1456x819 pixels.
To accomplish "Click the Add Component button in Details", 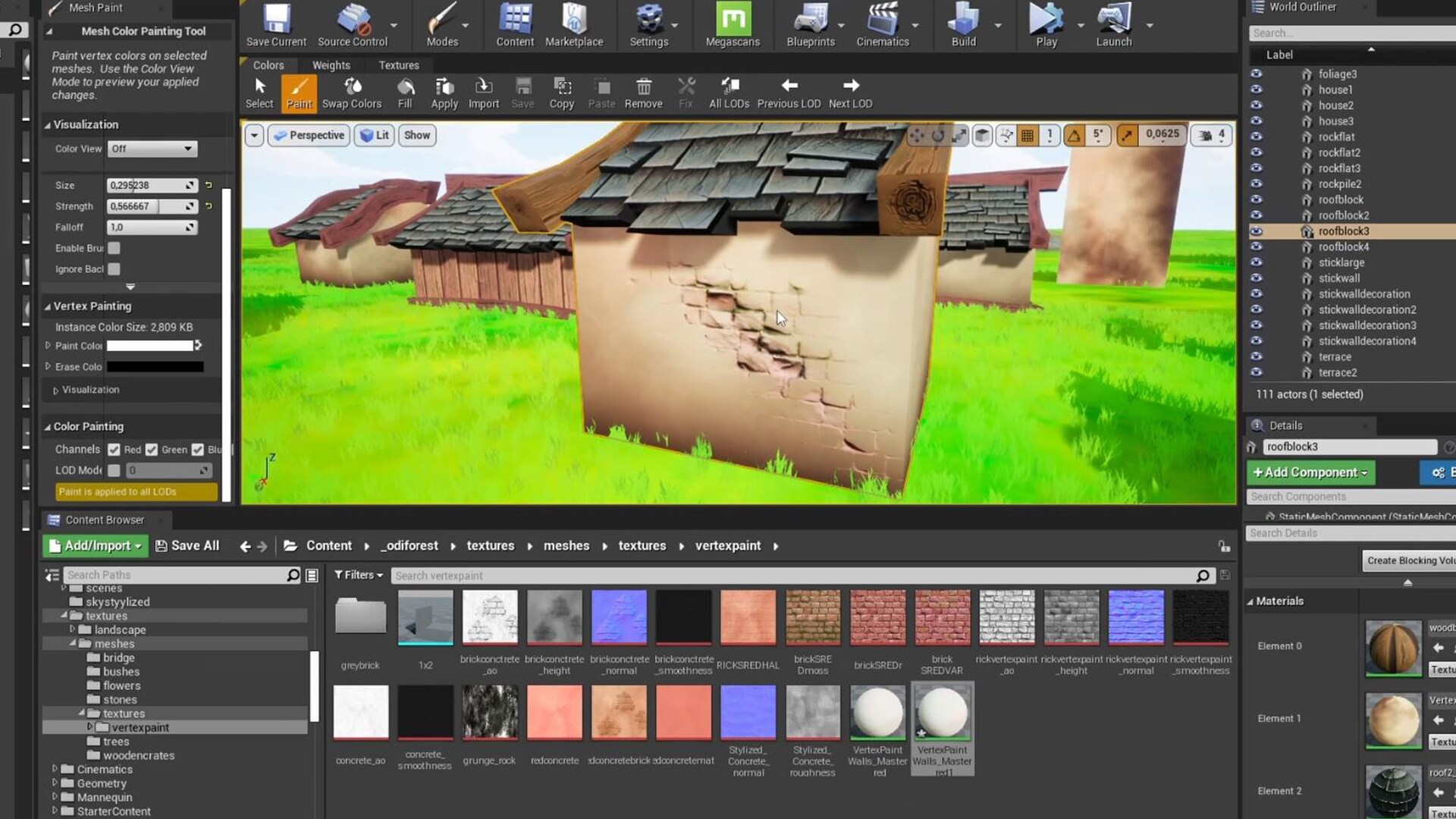I will coord(1310,472).
